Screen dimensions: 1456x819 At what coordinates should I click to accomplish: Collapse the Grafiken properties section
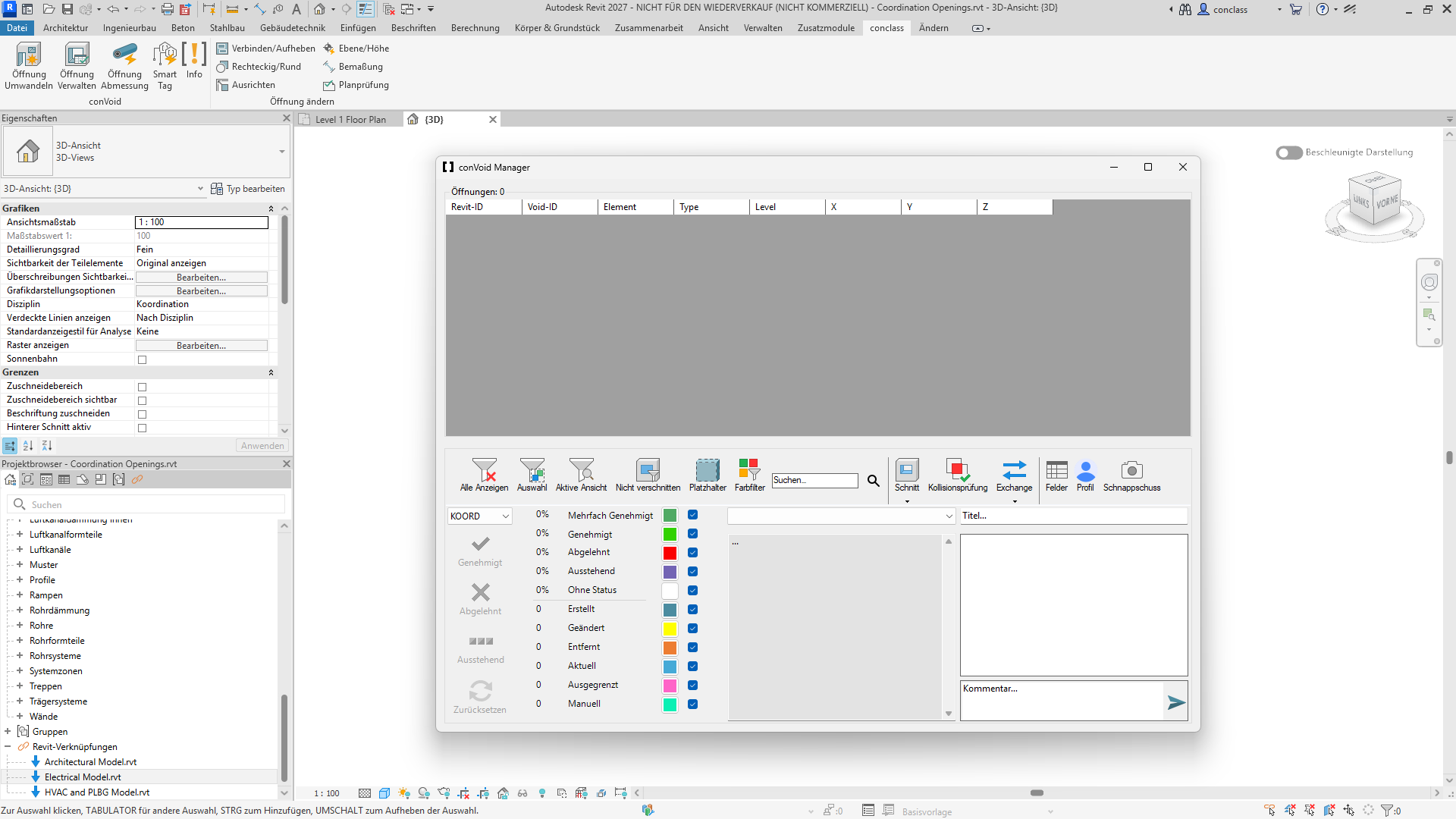click(x=271, y=209)
